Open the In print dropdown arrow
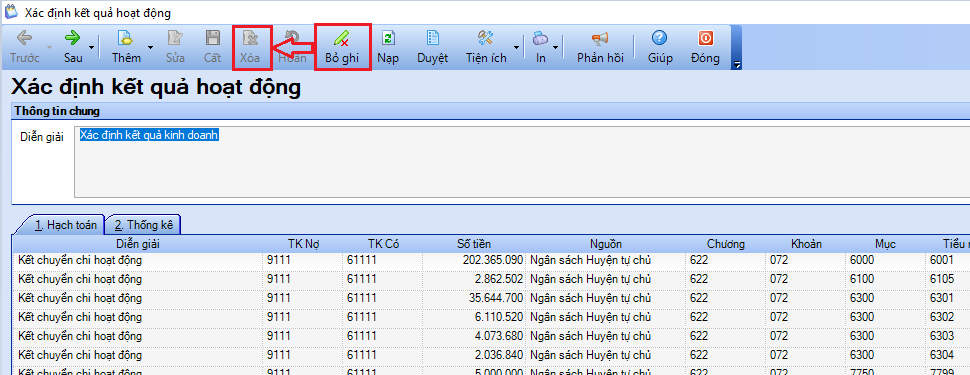 point(556,47)
